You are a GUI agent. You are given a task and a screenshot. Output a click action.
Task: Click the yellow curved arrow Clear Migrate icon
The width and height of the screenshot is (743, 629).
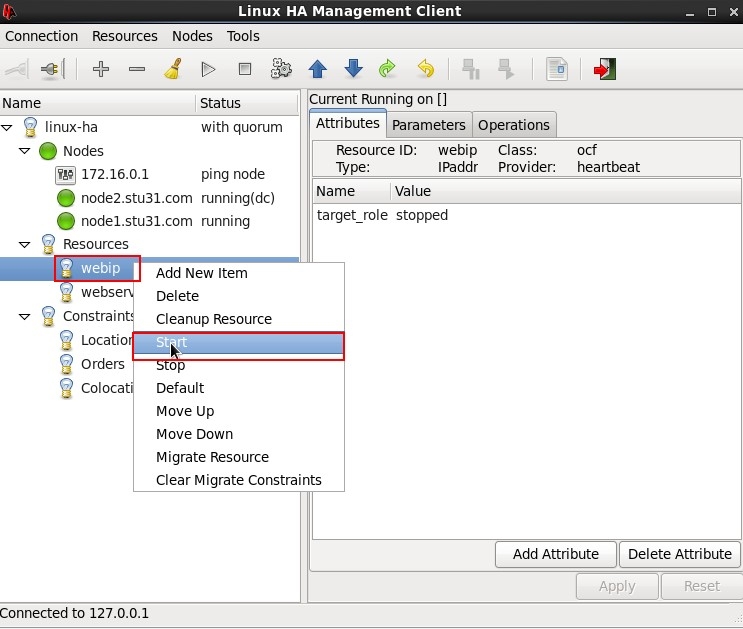[426, 69]
